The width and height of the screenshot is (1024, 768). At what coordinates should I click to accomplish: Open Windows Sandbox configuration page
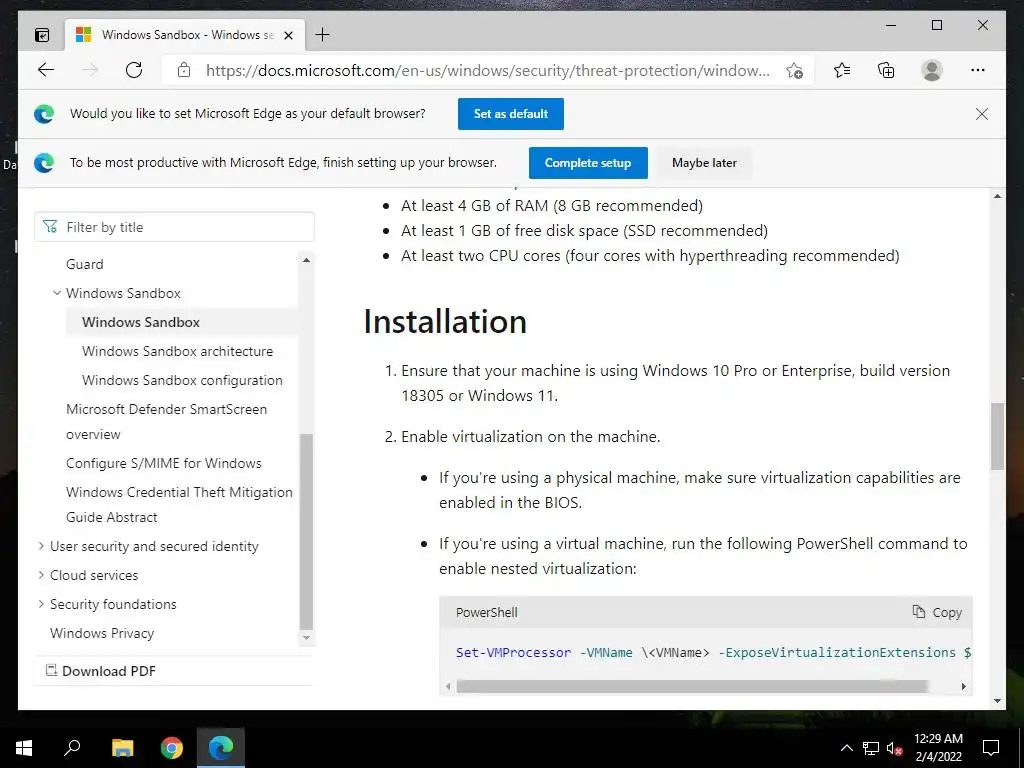(182, 380)
